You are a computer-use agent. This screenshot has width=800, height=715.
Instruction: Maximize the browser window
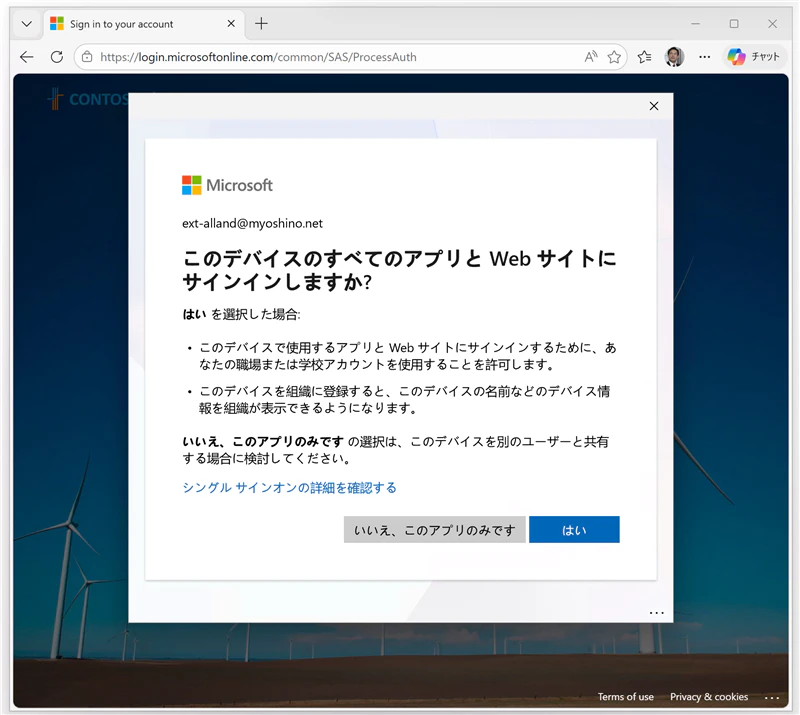[x=734, y=23]
